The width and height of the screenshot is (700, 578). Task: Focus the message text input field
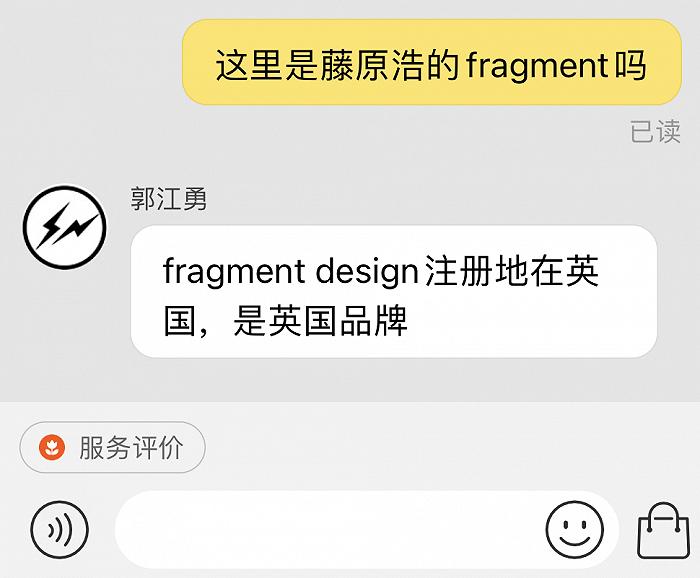tap(328, 529)
